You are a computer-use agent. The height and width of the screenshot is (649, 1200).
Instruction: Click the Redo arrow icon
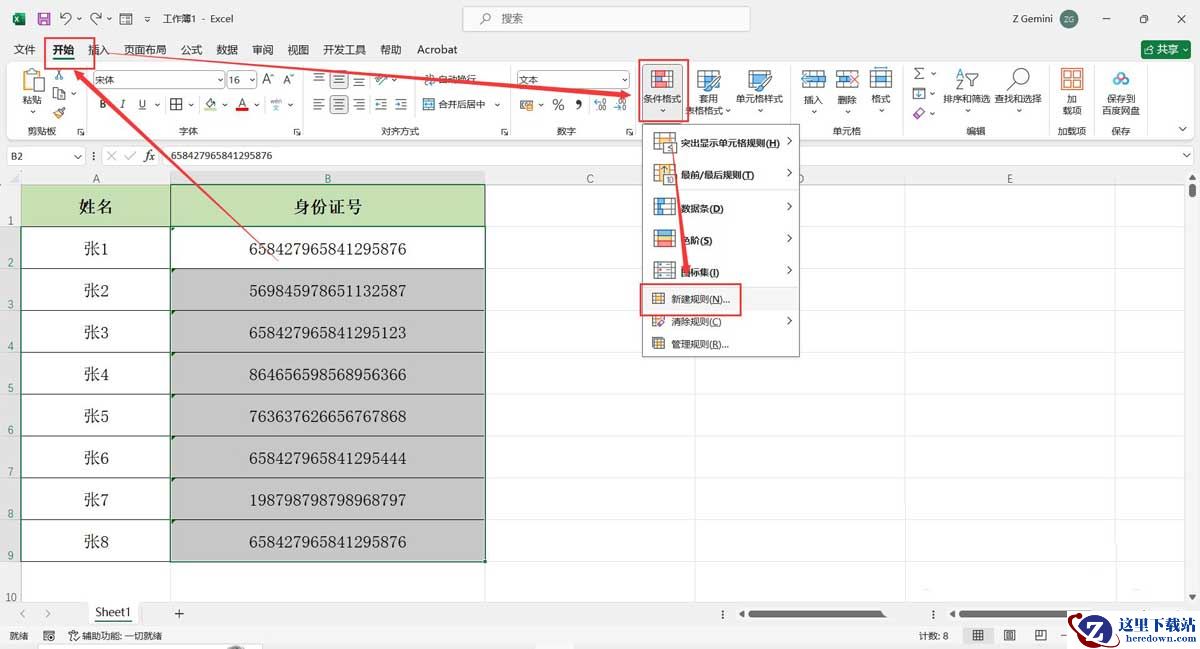point(96,19)
